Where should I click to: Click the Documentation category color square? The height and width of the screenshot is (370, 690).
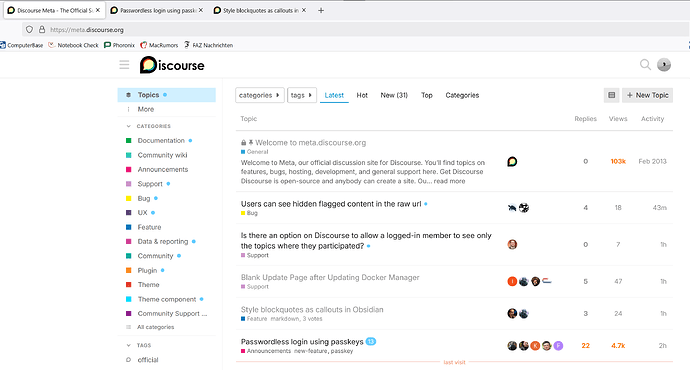[128, 141]
